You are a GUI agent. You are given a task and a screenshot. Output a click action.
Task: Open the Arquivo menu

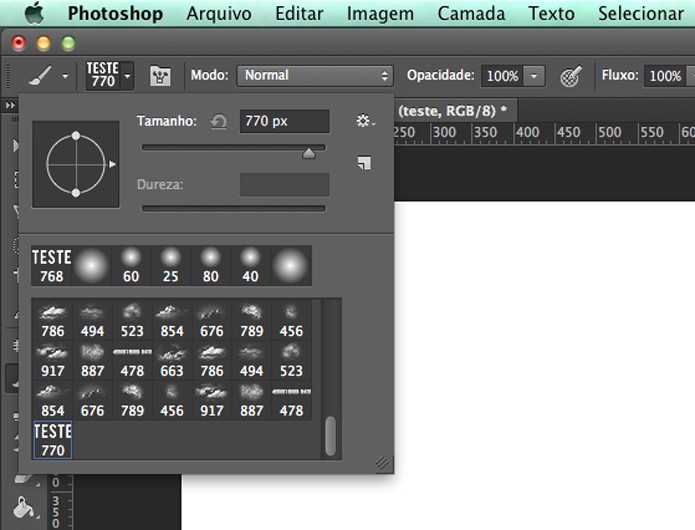point(219,14)
